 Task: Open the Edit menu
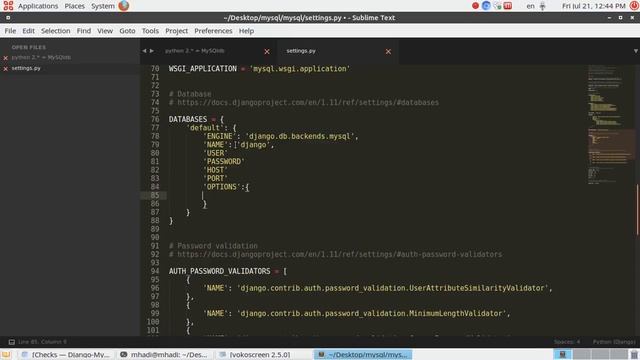click(x=28, y=31)
